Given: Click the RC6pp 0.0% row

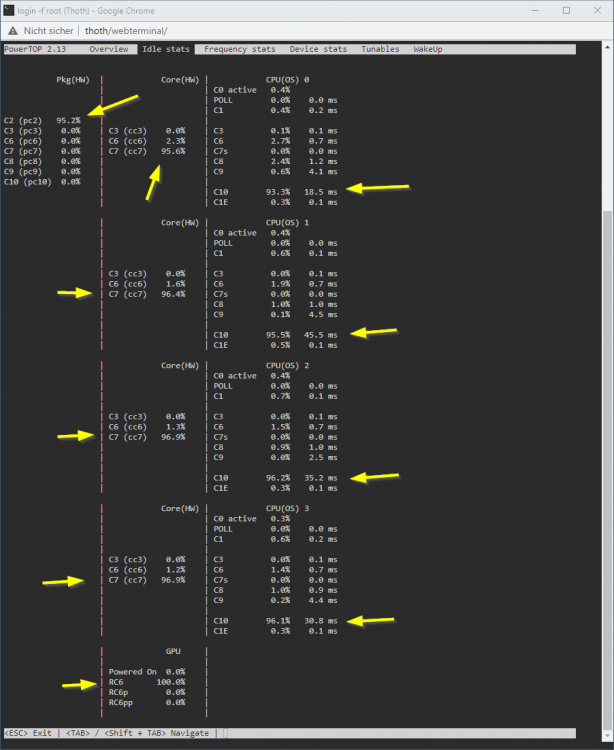Looking at the screenshot, I should (x=147, y=703).
